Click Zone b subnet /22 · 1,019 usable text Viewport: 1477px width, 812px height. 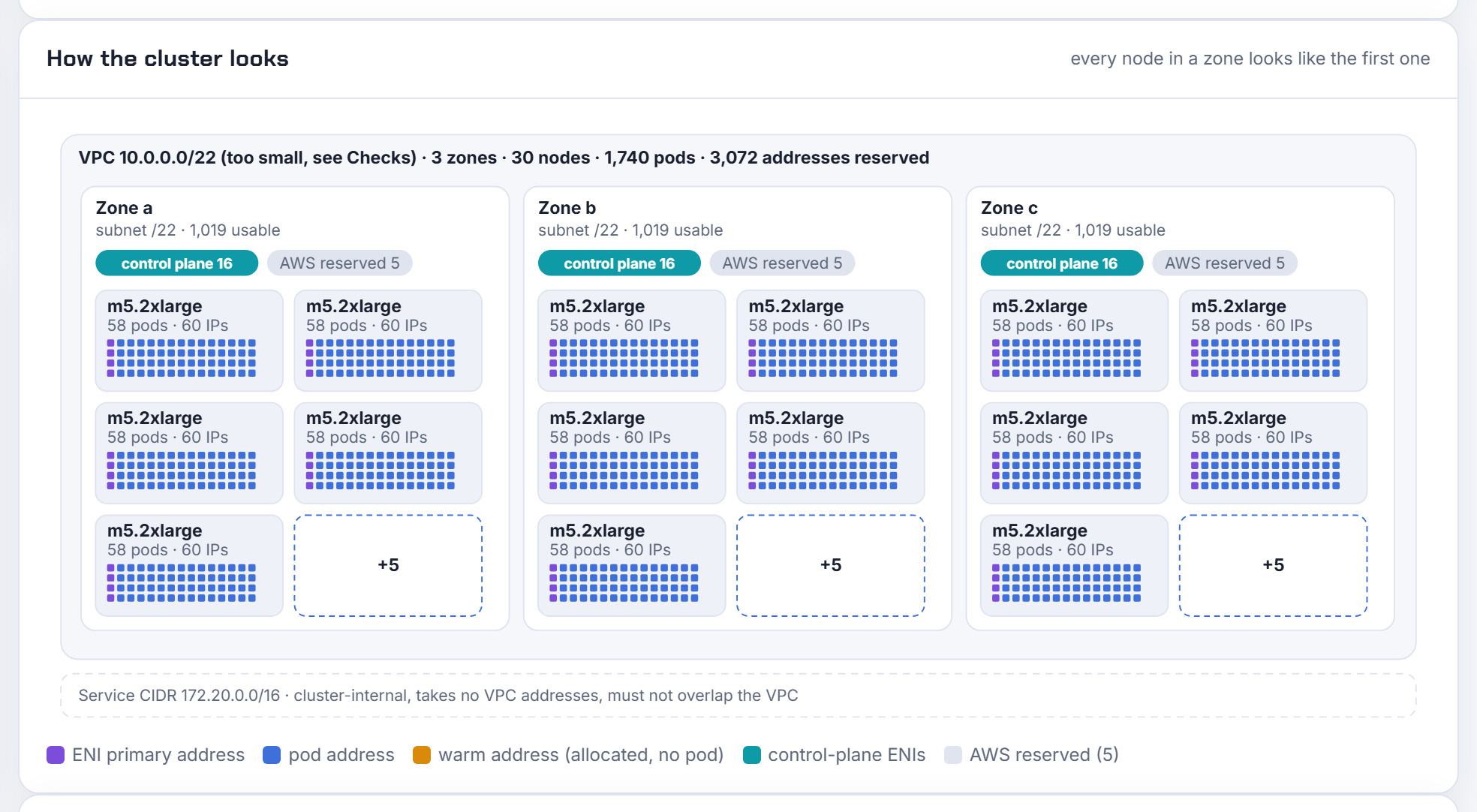(630, 230)
